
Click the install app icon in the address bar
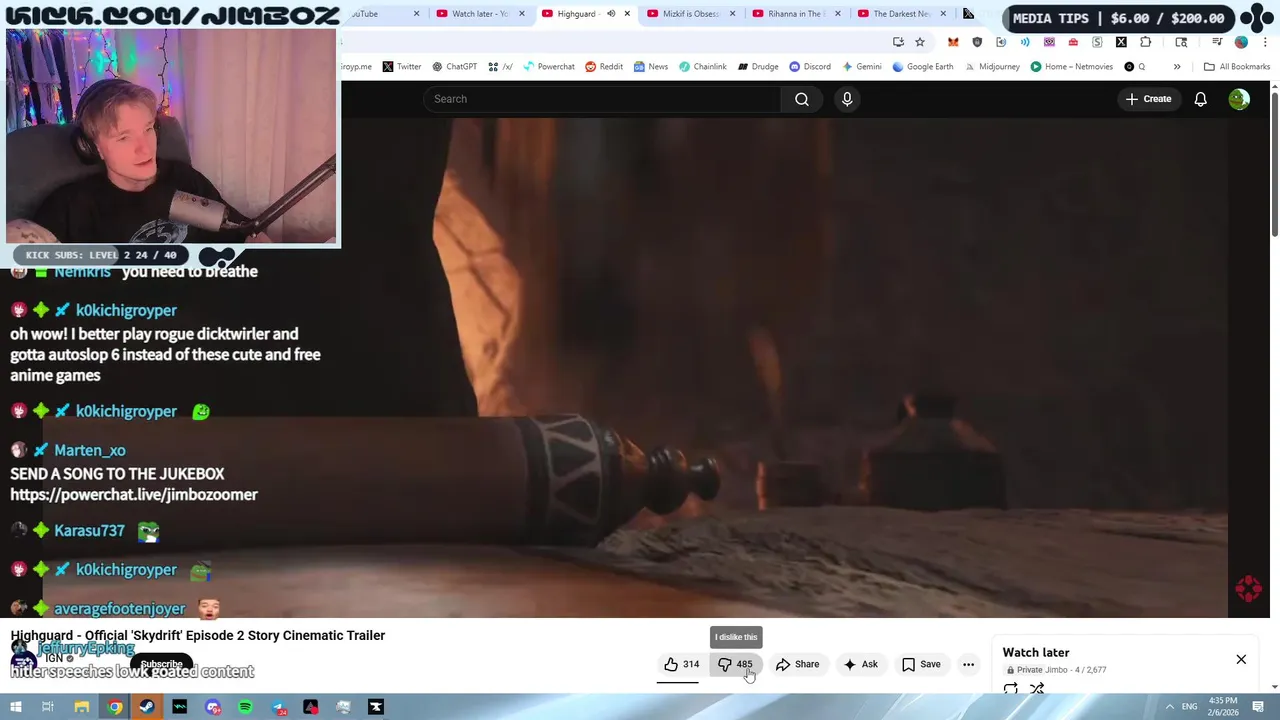point(898,42)
